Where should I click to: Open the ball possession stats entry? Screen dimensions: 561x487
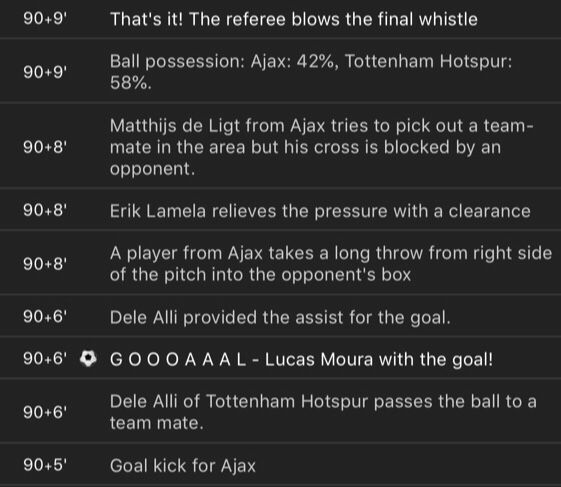click(x=280, y=70)
